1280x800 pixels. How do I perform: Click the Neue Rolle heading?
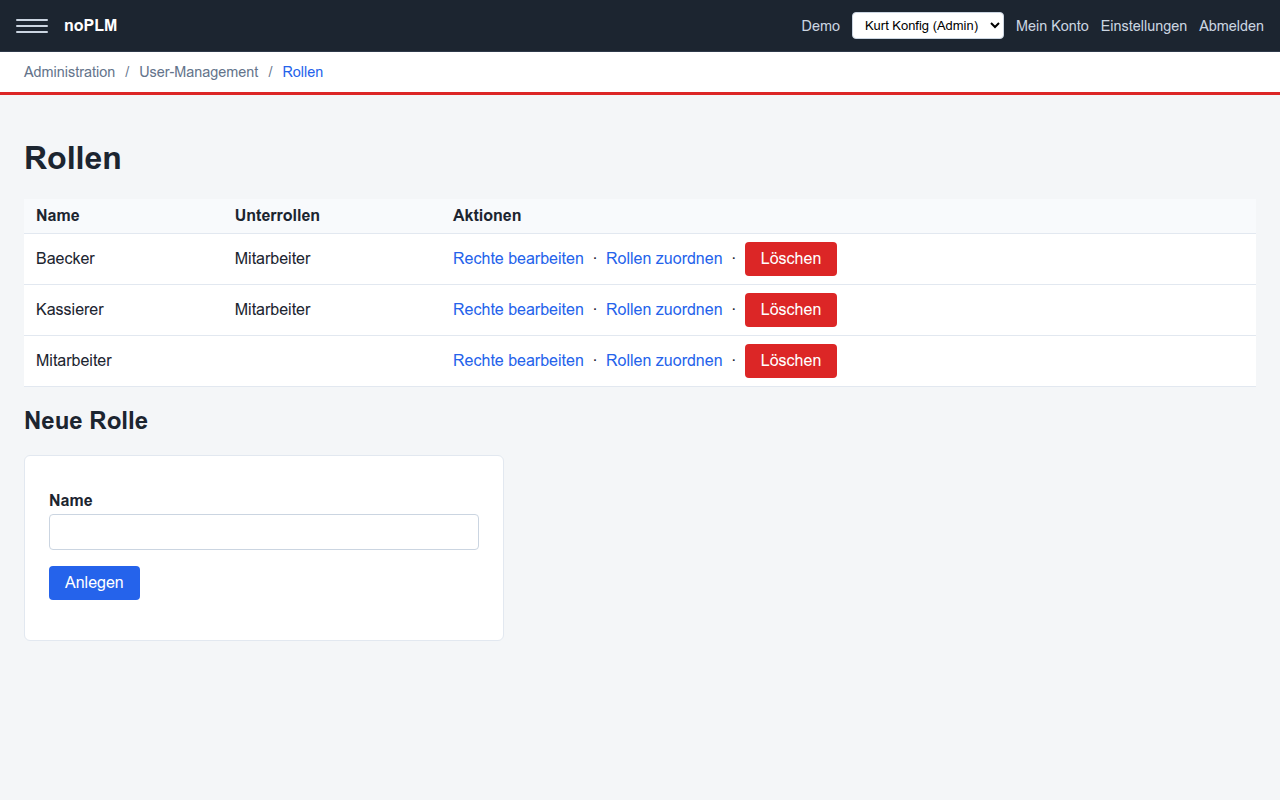pos(86,421)
